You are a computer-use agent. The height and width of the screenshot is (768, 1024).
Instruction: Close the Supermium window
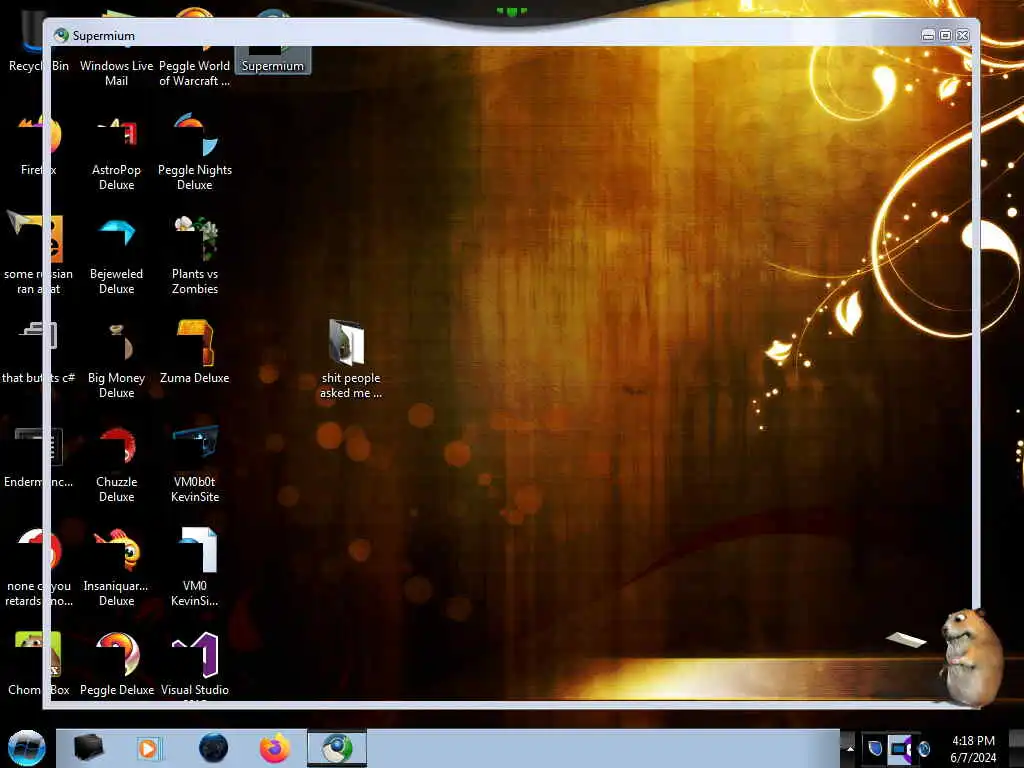[x=963, y=35]
